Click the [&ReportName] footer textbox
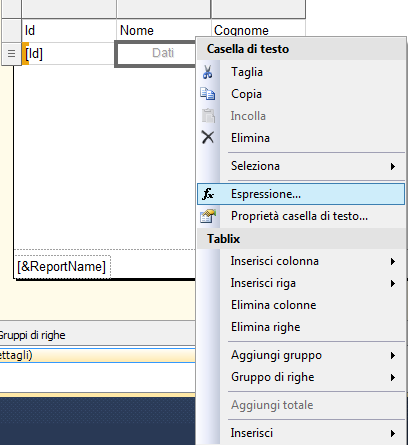408x445 pixels. click(62, 267)
